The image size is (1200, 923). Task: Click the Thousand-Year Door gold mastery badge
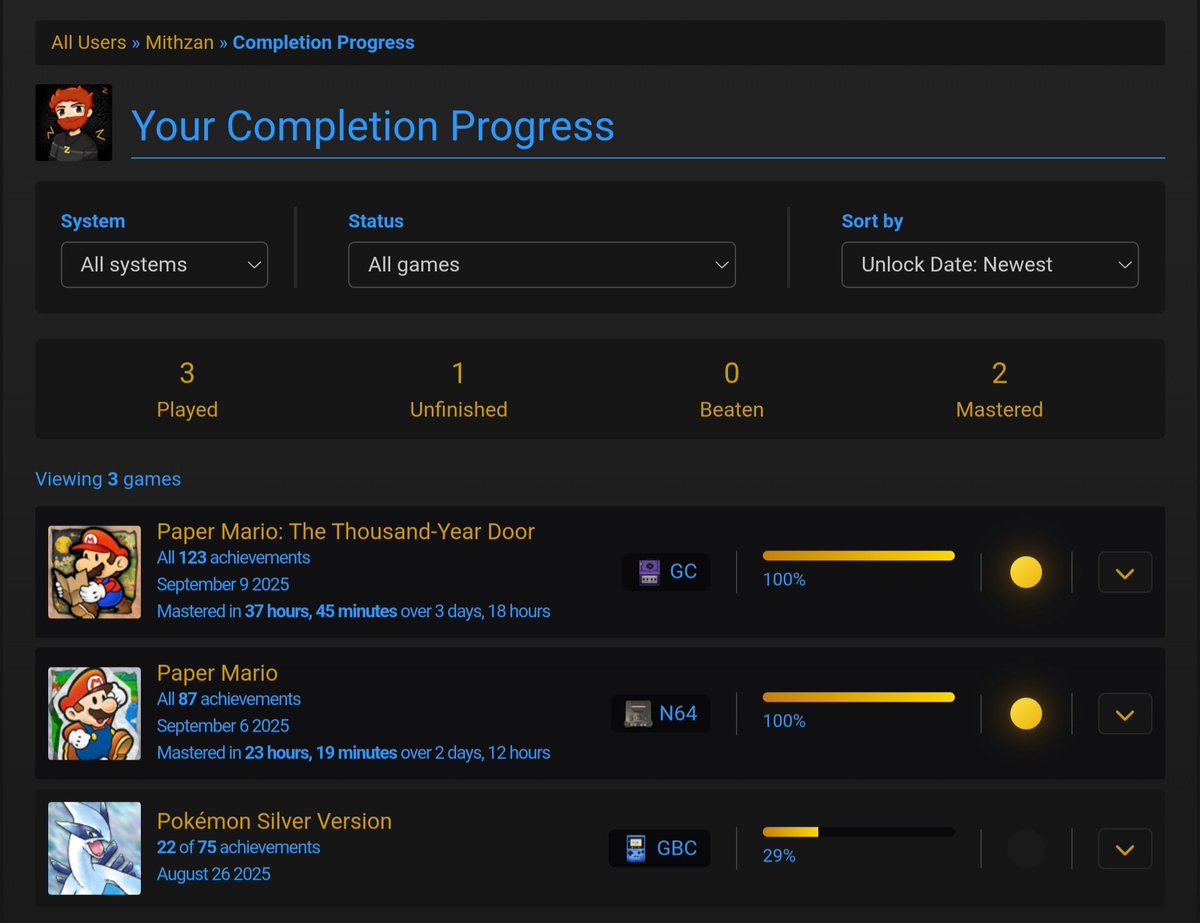[x=1026, y=572]
